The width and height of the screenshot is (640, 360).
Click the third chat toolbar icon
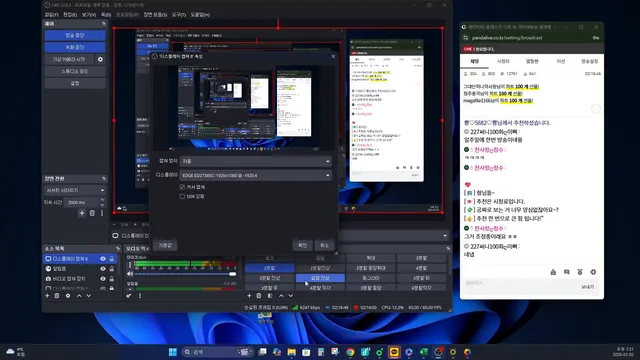click(x=580, y=272)
